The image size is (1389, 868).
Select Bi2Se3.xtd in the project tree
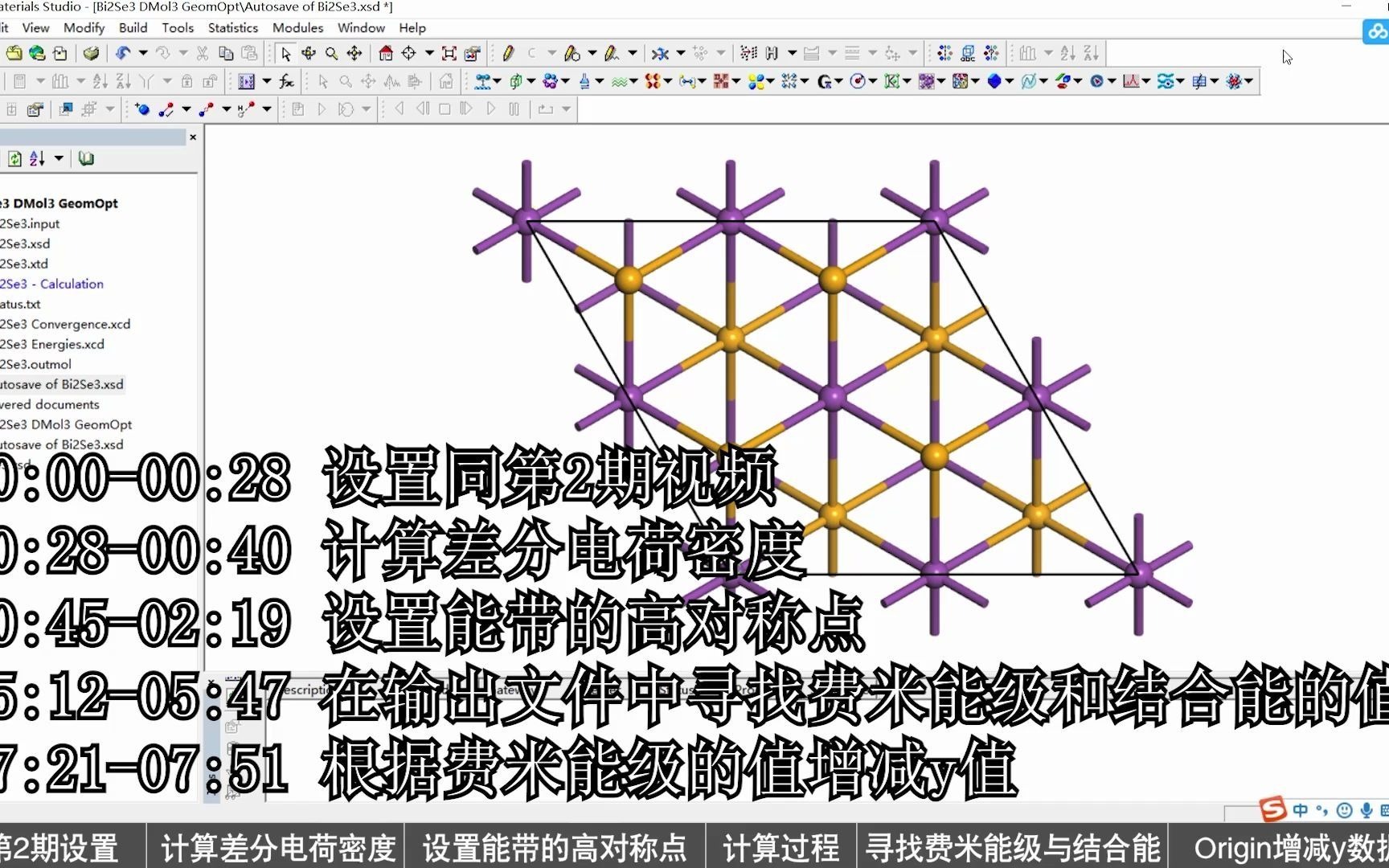(x=24, y=264)
